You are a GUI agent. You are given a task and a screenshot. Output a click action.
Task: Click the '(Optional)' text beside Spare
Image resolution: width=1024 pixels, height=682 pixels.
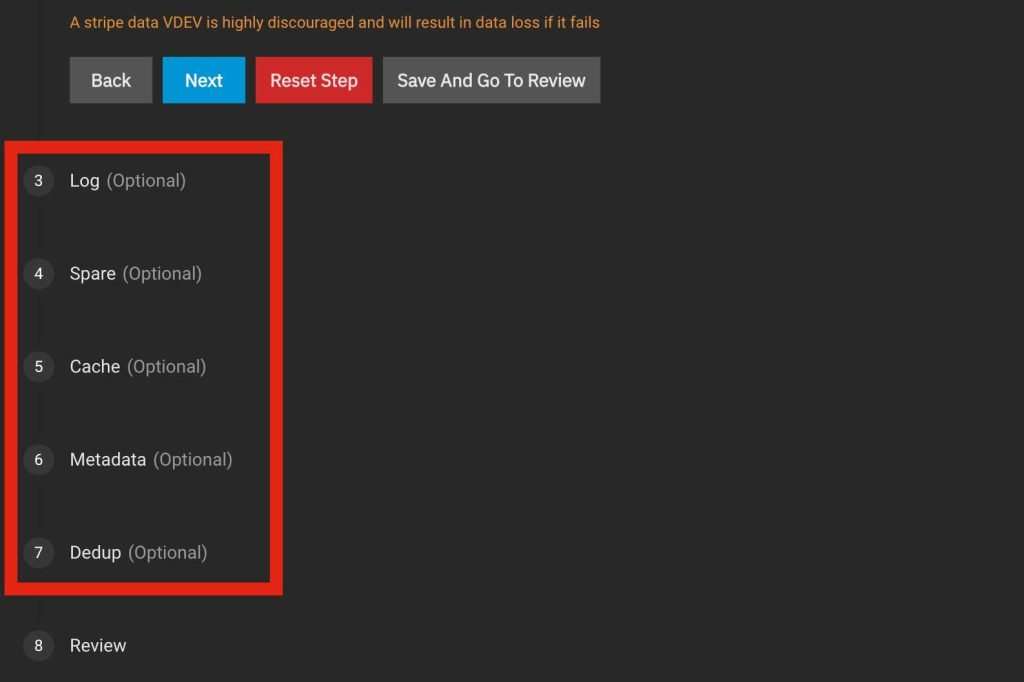162,274
